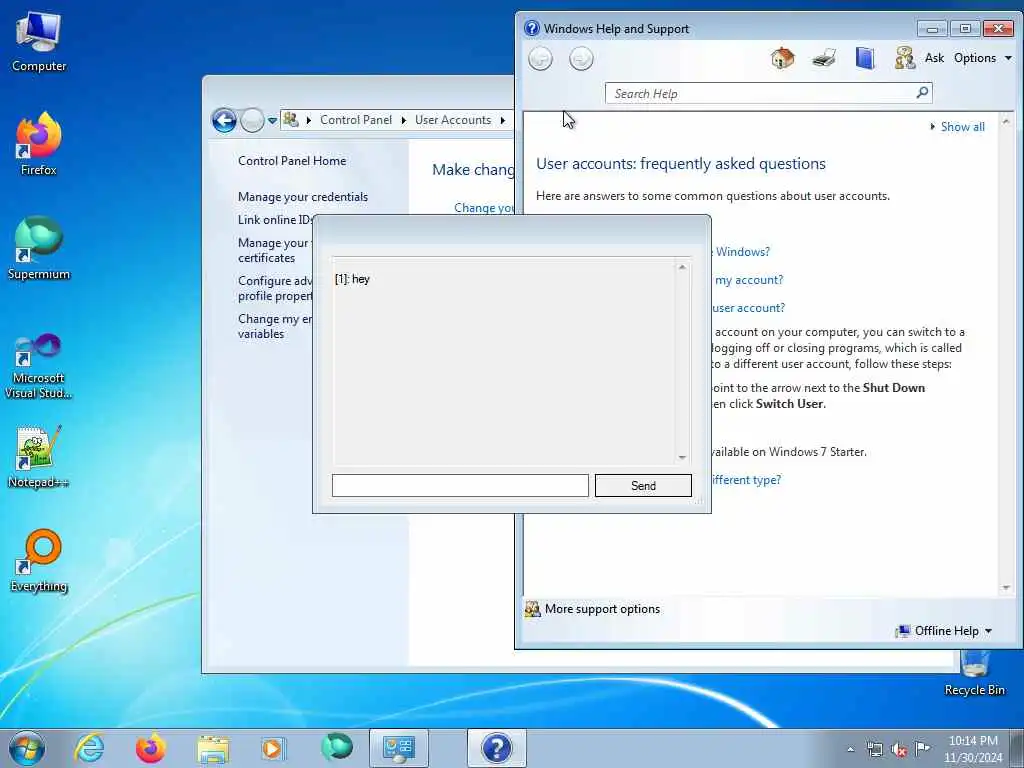
Task: Click the 'Windows?' help question link
Action: click(x=743, y=251)
